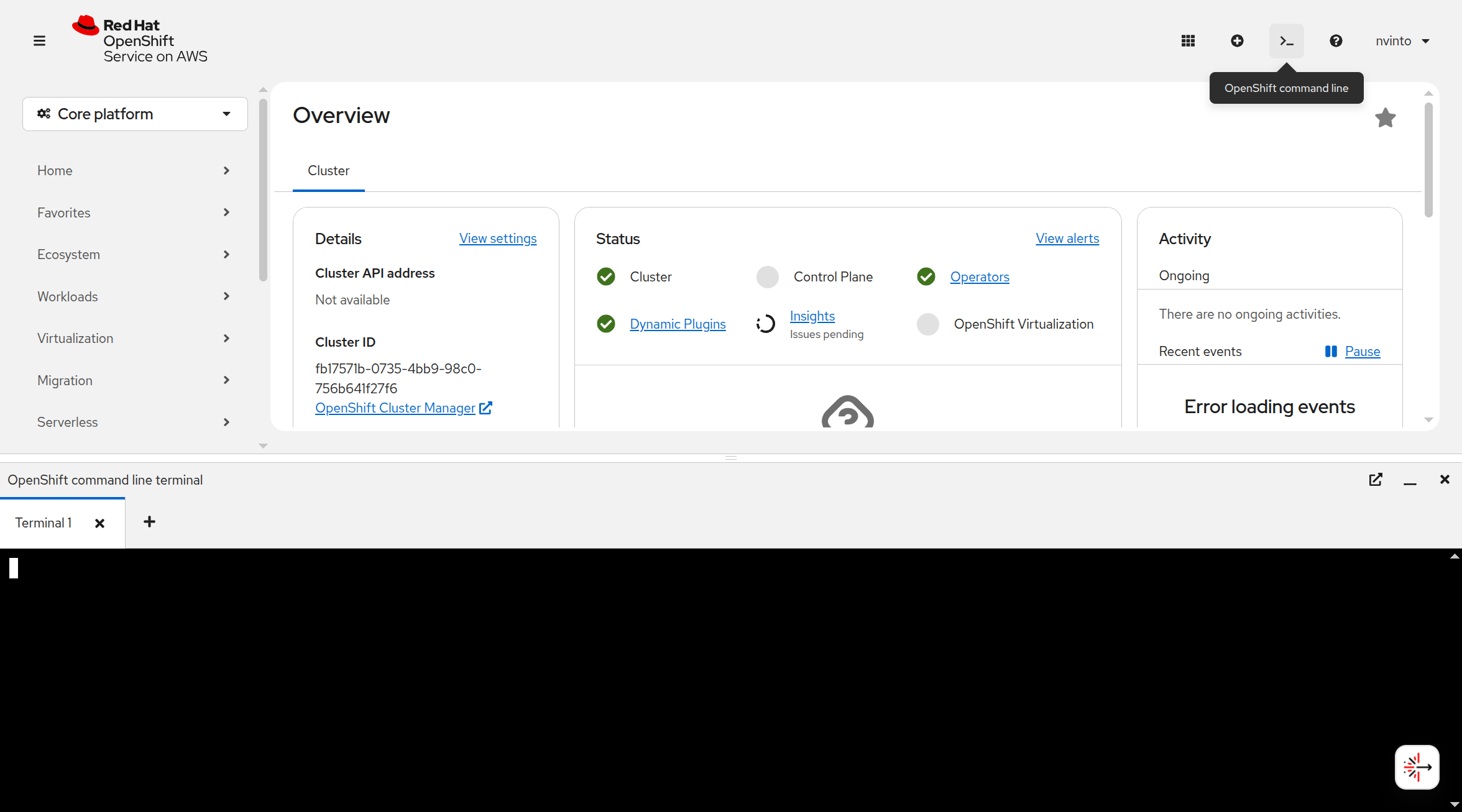The height and width of the screenshot is (812, 1462).
Task: Expand the Virtualization navigation section
Action: point(134,339)
